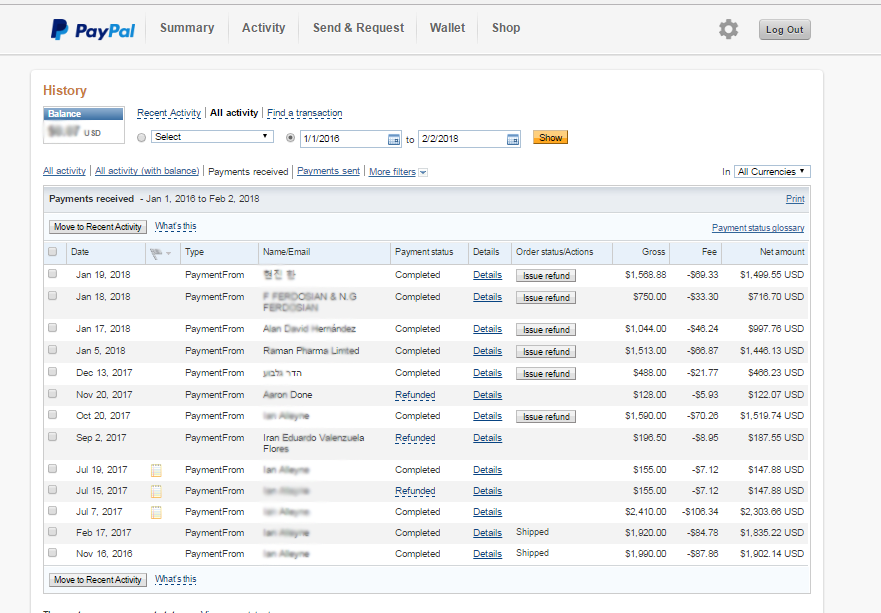Go to the Wallet tab
This screenshot has width=881, height=613.
click(x=447, y=28)
